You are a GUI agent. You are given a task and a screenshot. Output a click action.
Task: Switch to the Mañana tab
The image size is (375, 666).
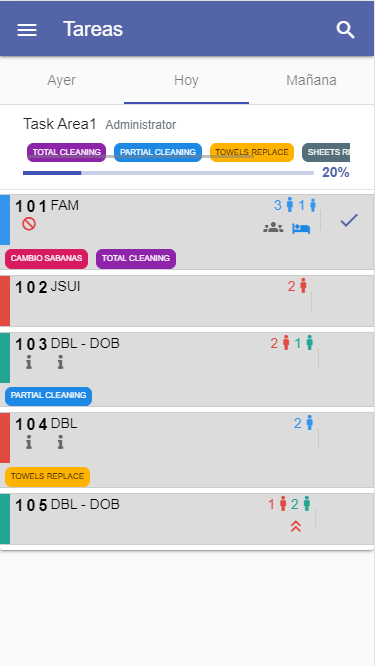pos(311,80)
